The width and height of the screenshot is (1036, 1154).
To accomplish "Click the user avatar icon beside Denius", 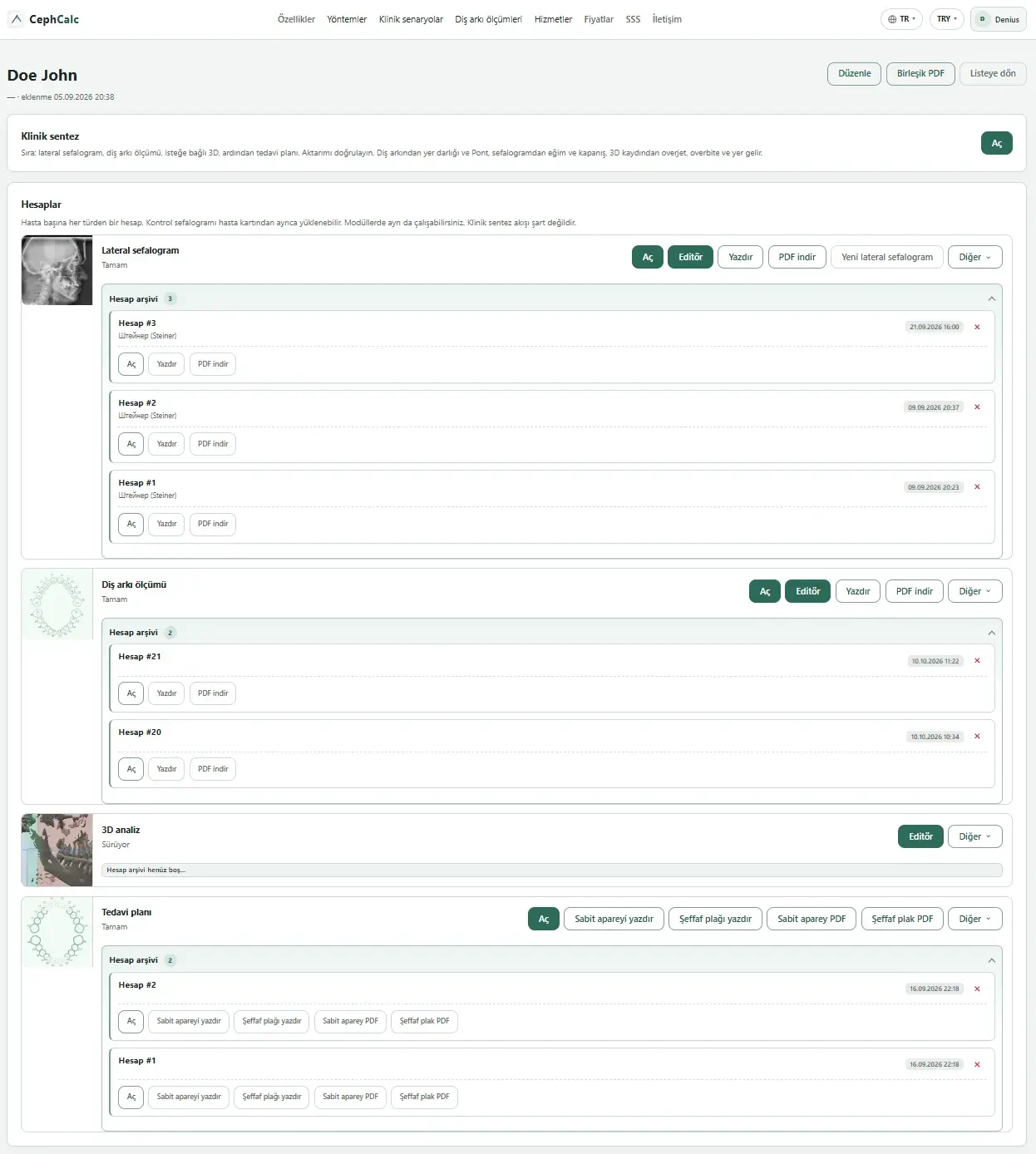I will pos(982,19).
